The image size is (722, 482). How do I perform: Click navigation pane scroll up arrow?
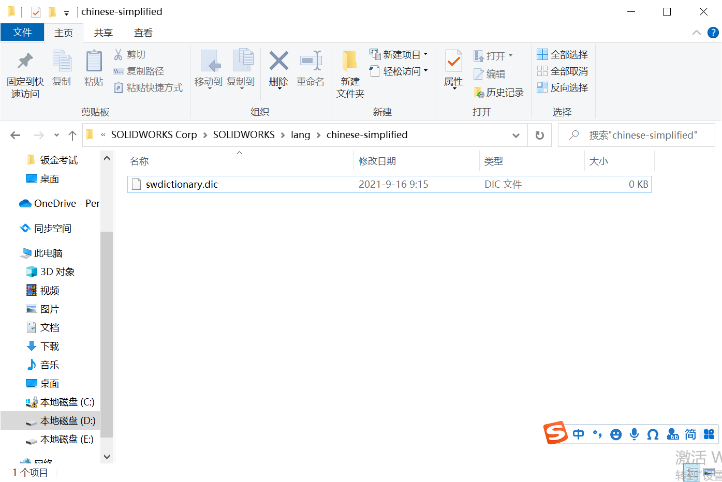pyautogui.click(x=107, y=158)
